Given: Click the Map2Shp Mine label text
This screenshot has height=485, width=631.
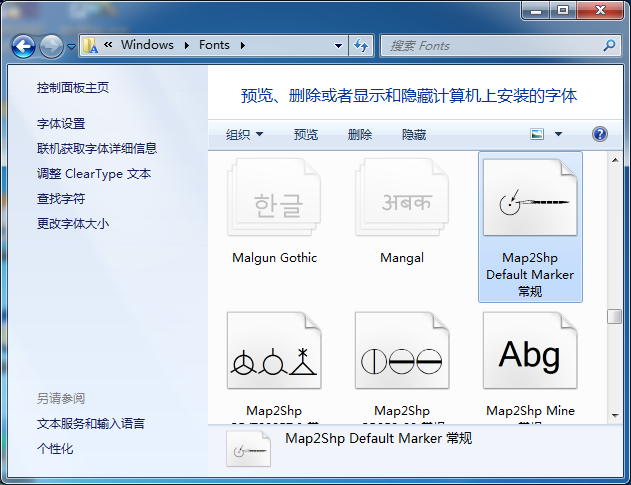Looking at the screenshot, I should point(530,411).
